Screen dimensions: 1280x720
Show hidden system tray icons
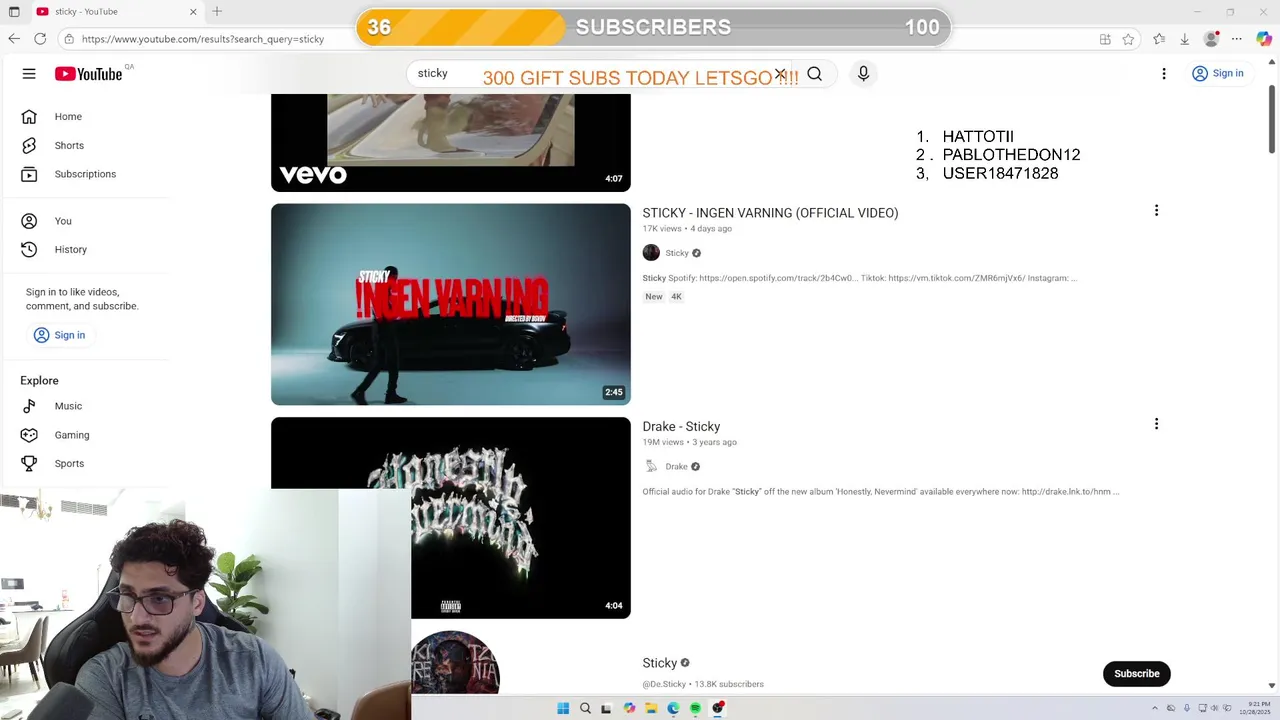(x=1155, y=708)
